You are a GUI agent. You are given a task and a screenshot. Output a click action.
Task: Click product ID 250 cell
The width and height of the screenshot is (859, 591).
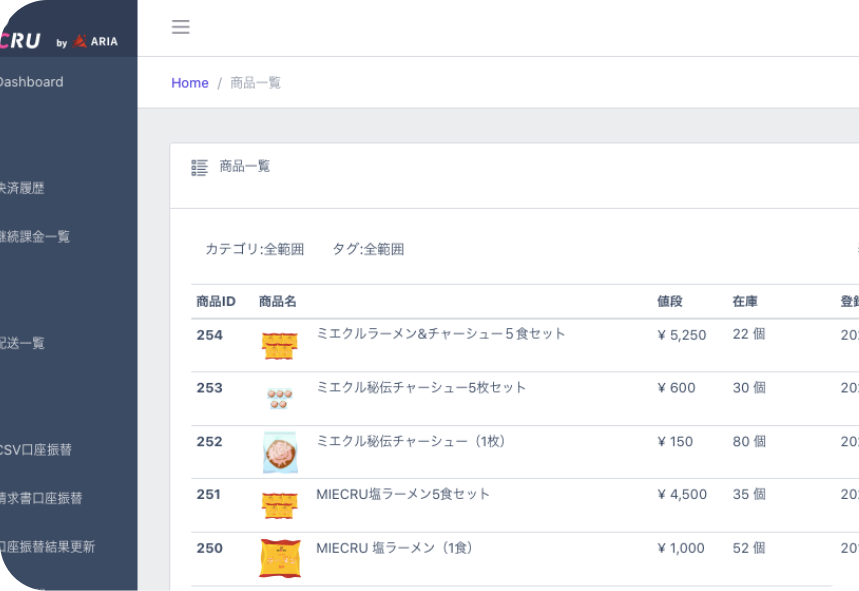(210, 548)
